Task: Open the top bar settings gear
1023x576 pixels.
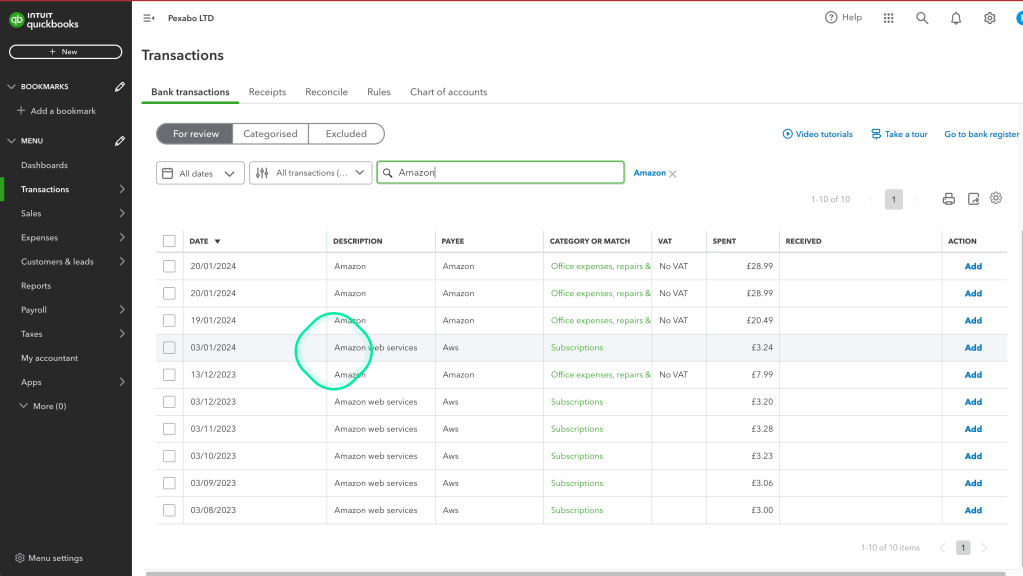Action: click(x=990, y=18)
